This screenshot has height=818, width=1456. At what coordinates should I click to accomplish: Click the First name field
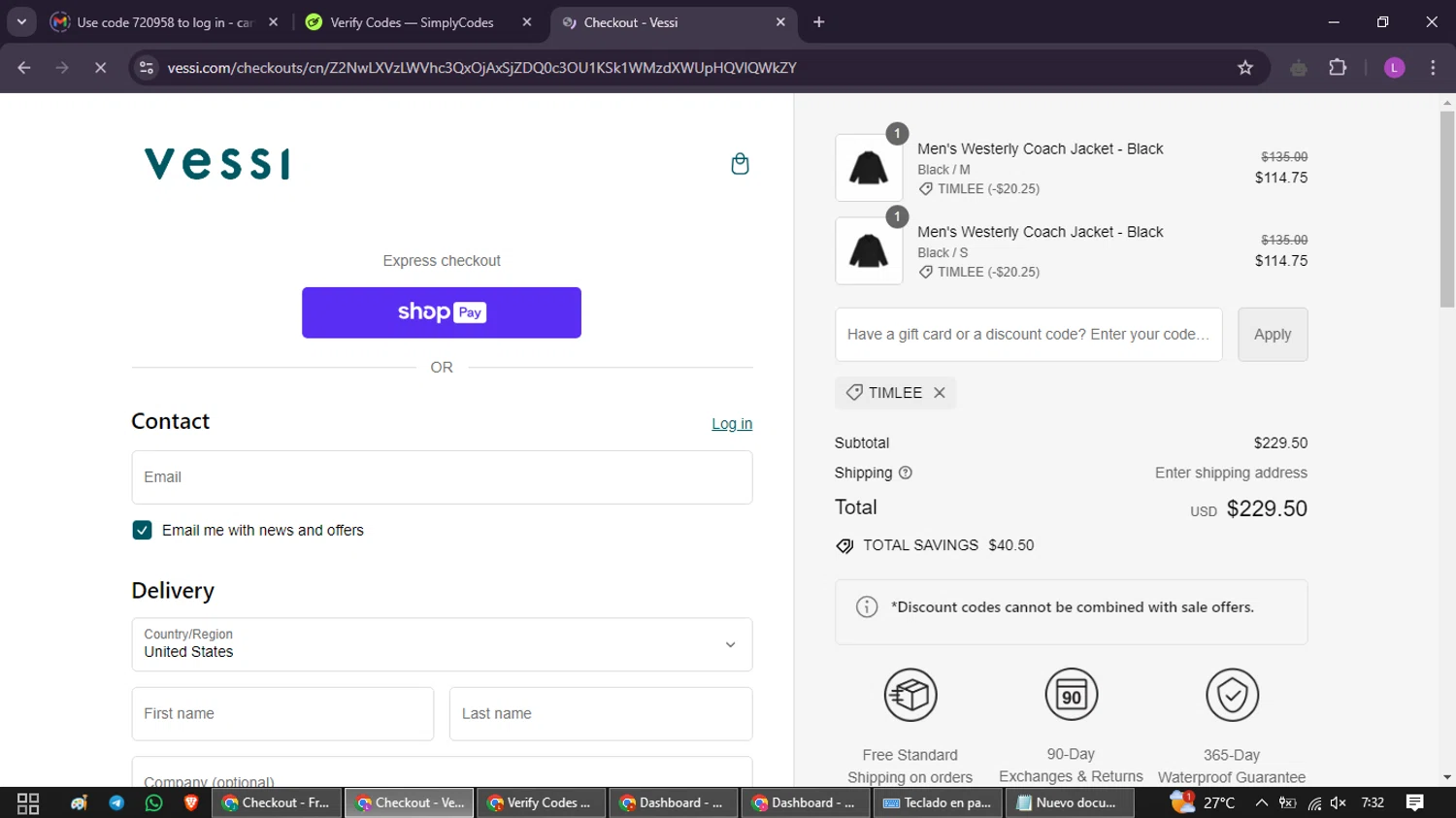[x=282, y=714]
